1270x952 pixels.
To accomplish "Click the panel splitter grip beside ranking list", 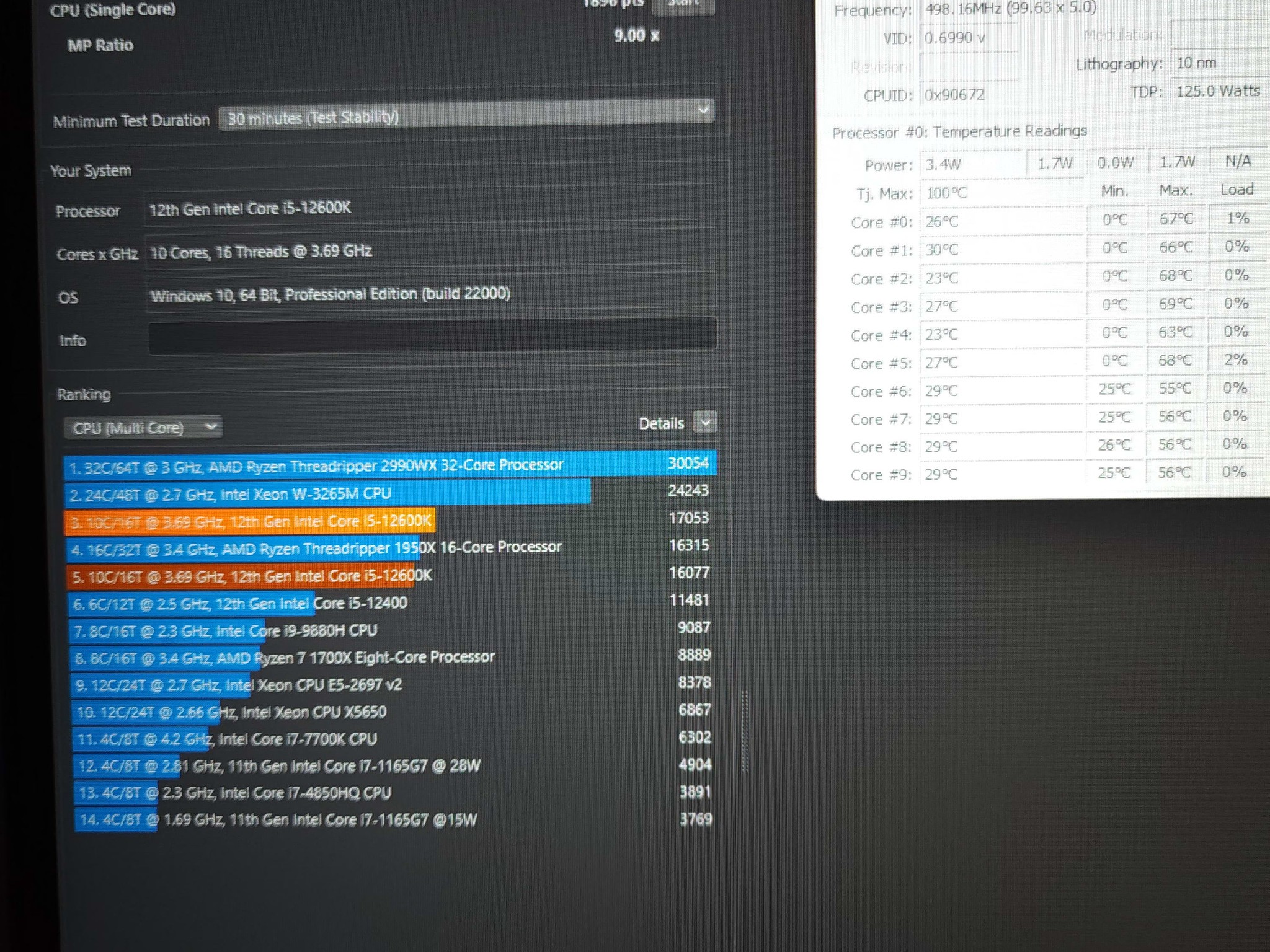I will tap(745, 731).
